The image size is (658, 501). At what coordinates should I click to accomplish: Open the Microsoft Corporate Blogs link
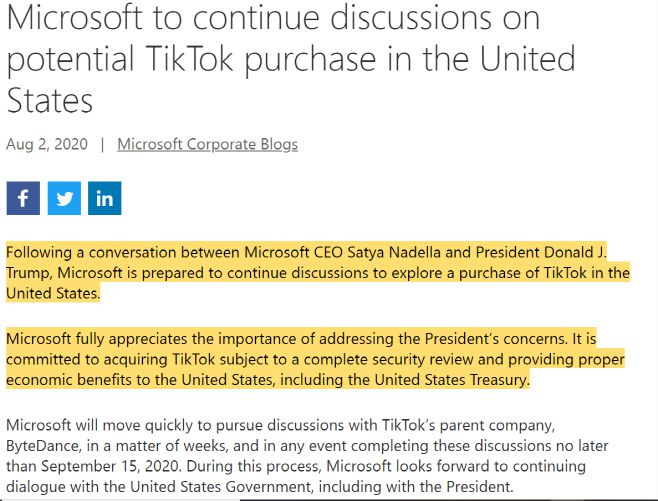click(x=207, y=144)
